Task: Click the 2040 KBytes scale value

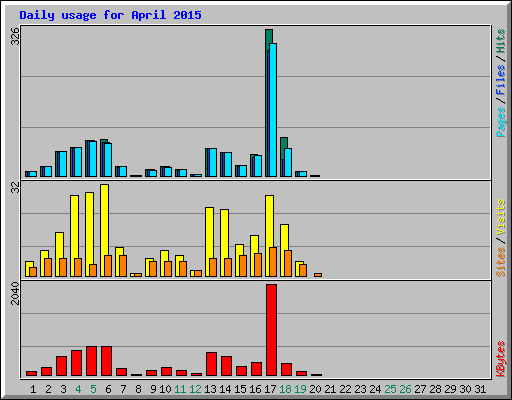Action: [15, 293]
